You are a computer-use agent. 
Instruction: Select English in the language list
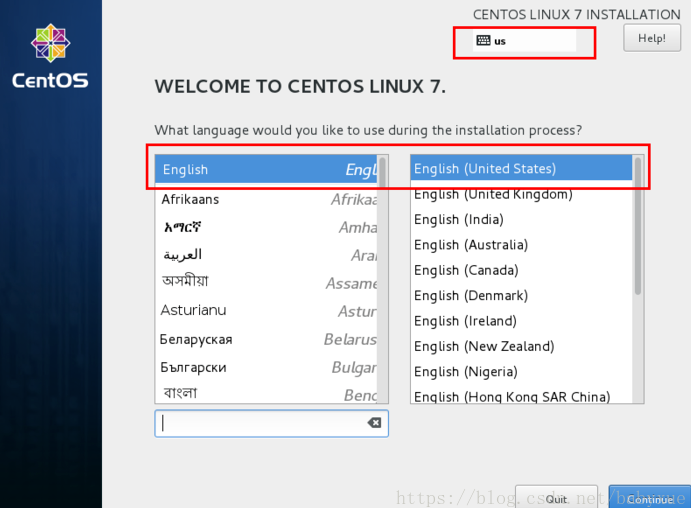pos(266,170)
